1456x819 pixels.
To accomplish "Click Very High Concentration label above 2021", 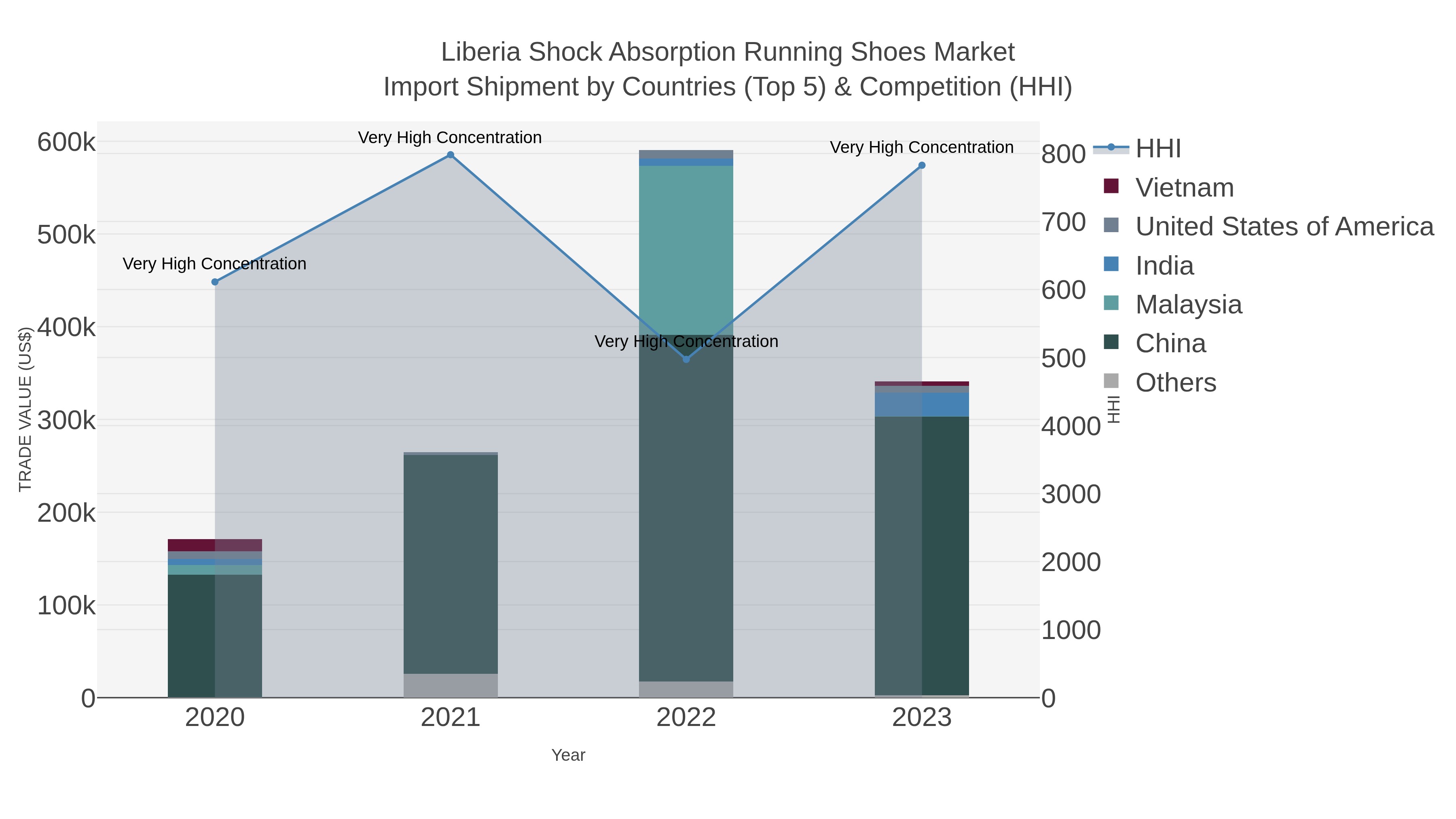I will point(450,138).
